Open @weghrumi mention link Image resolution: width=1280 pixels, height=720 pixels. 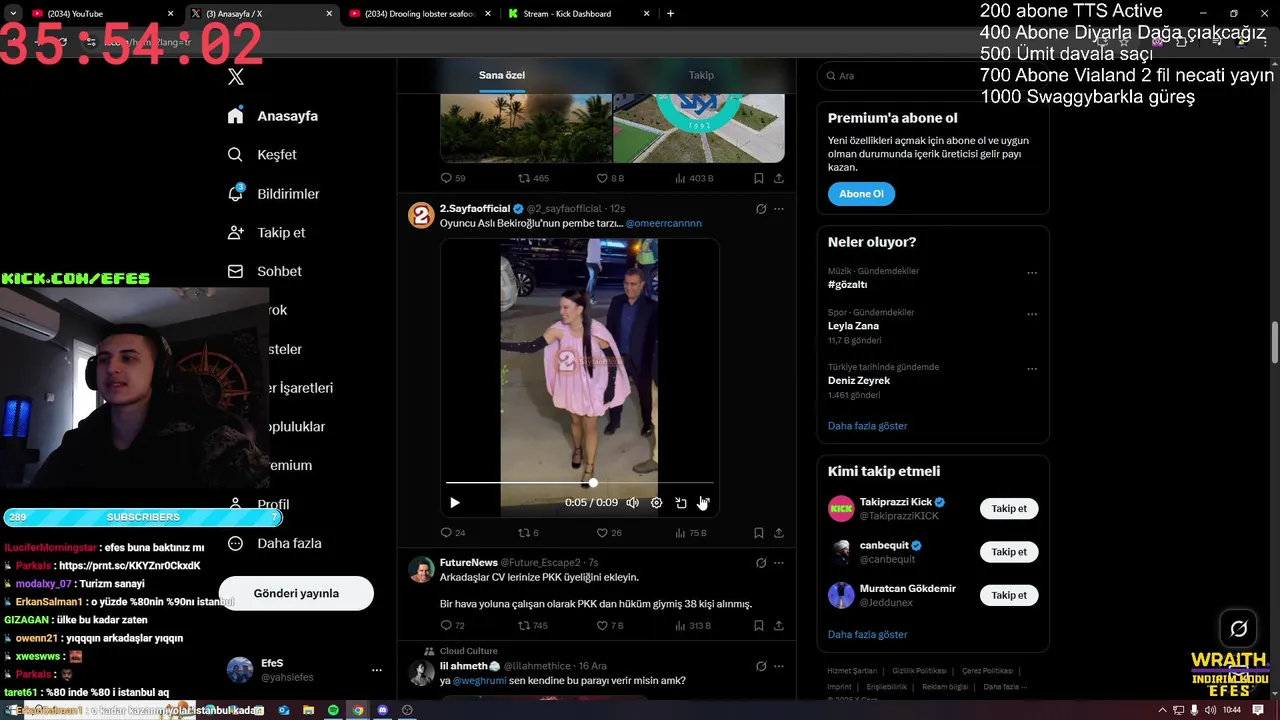(479, 681)
